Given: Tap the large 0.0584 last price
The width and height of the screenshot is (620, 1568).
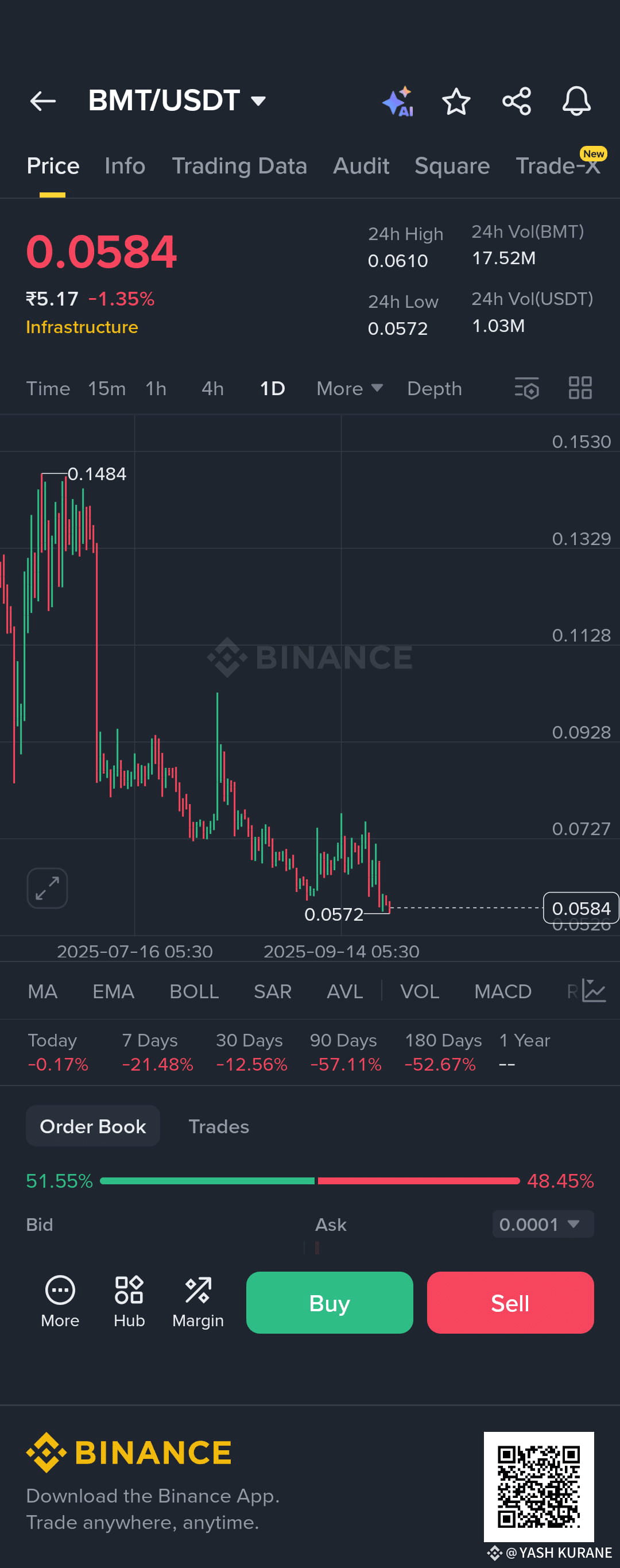Looking at the screenshot, I should click(x=101, y=252).
